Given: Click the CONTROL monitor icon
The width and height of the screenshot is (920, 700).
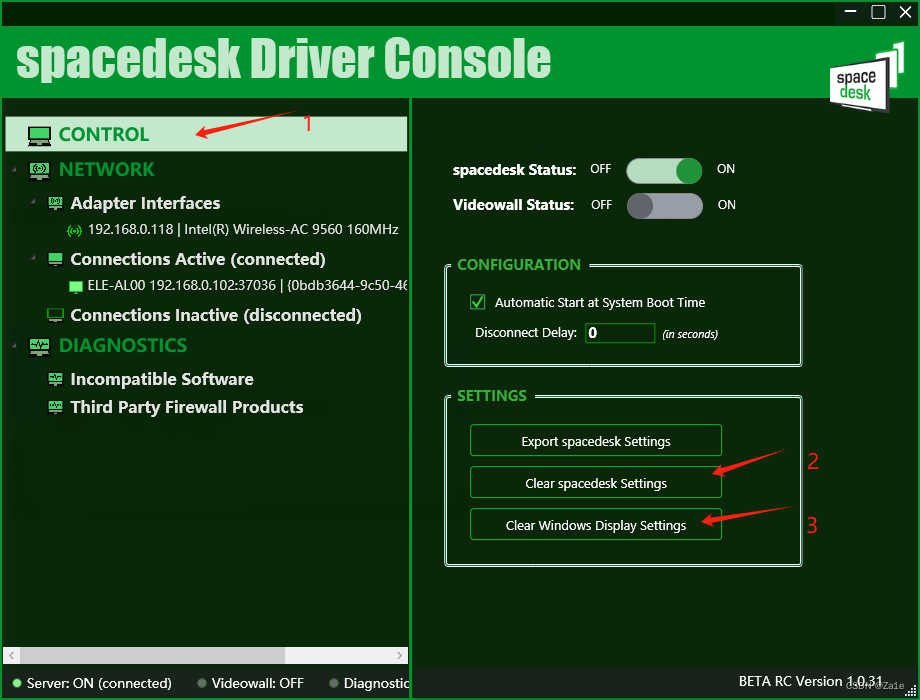Looking at the screenshot, I should (x=39, y=136).
